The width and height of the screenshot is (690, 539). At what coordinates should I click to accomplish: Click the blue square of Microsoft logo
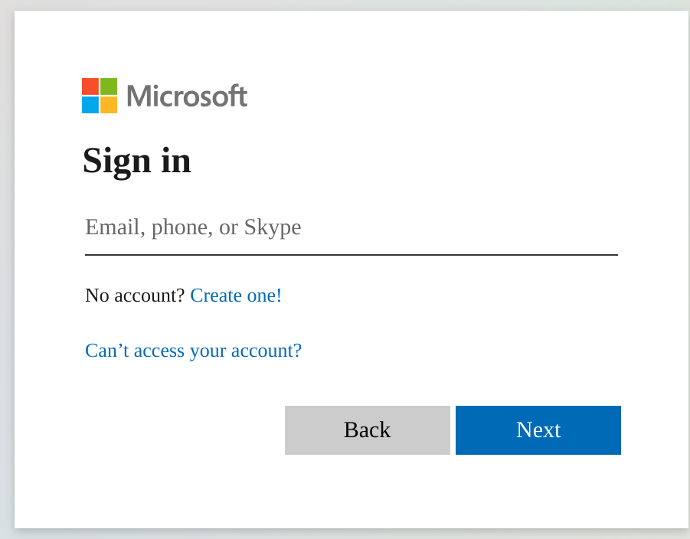tap(90, 105)
